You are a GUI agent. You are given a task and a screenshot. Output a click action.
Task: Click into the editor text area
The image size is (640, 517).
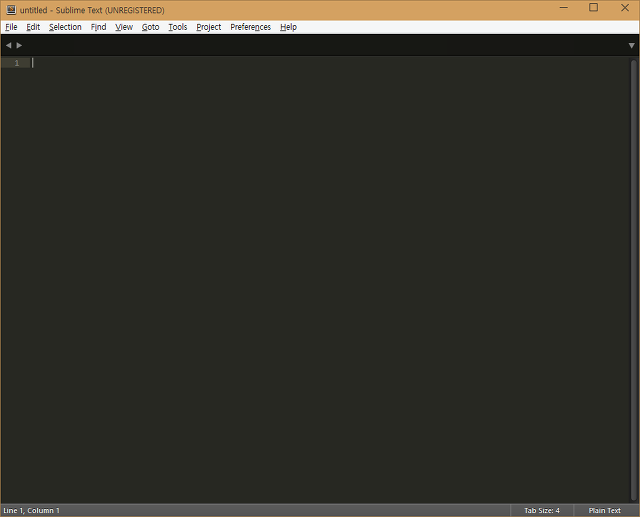pyautogui.click(x=331, y=282)
